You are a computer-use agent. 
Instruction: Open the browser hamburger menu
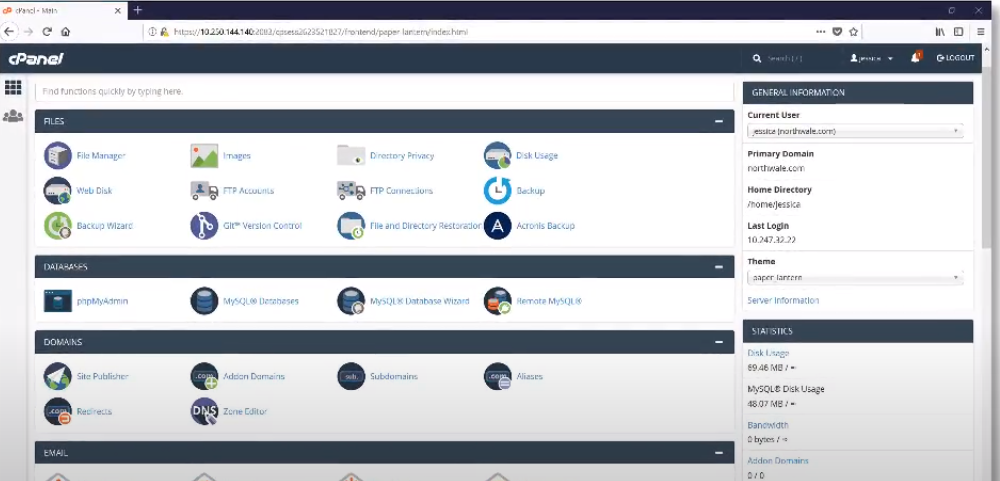tap(981, 31)
